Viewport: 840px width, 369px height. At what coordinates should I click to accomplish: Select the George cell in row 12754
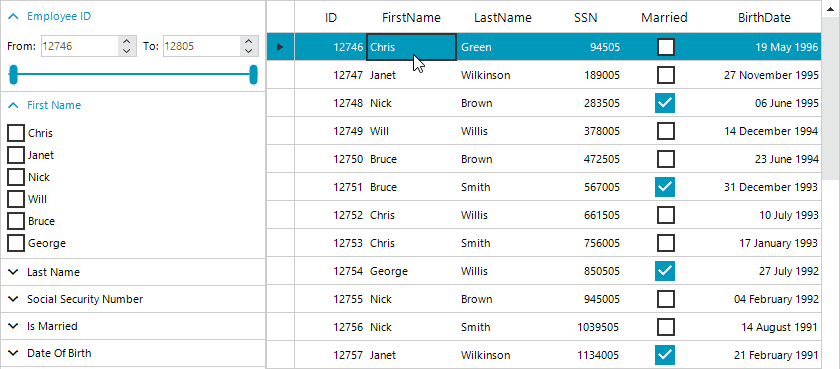coord(411,271)
